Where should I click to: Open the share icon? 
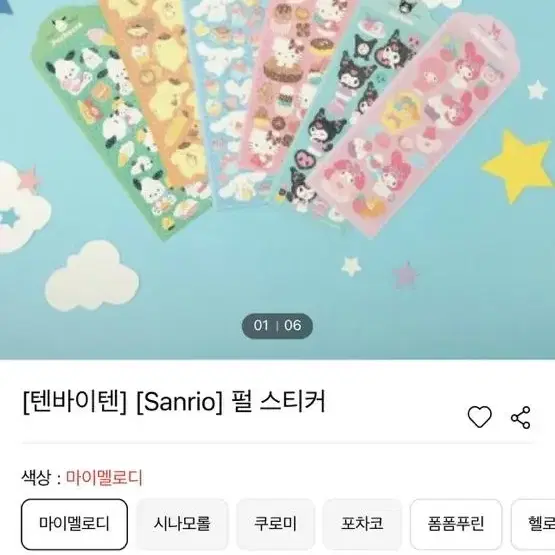click(521, 418)
